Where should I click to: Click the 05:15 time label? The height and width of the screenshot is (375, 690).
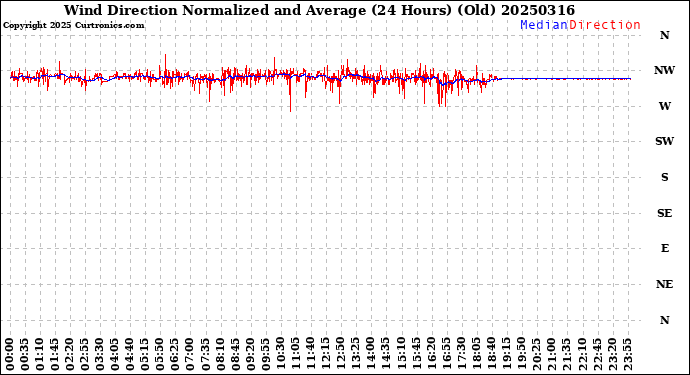[x=145, y=355]
